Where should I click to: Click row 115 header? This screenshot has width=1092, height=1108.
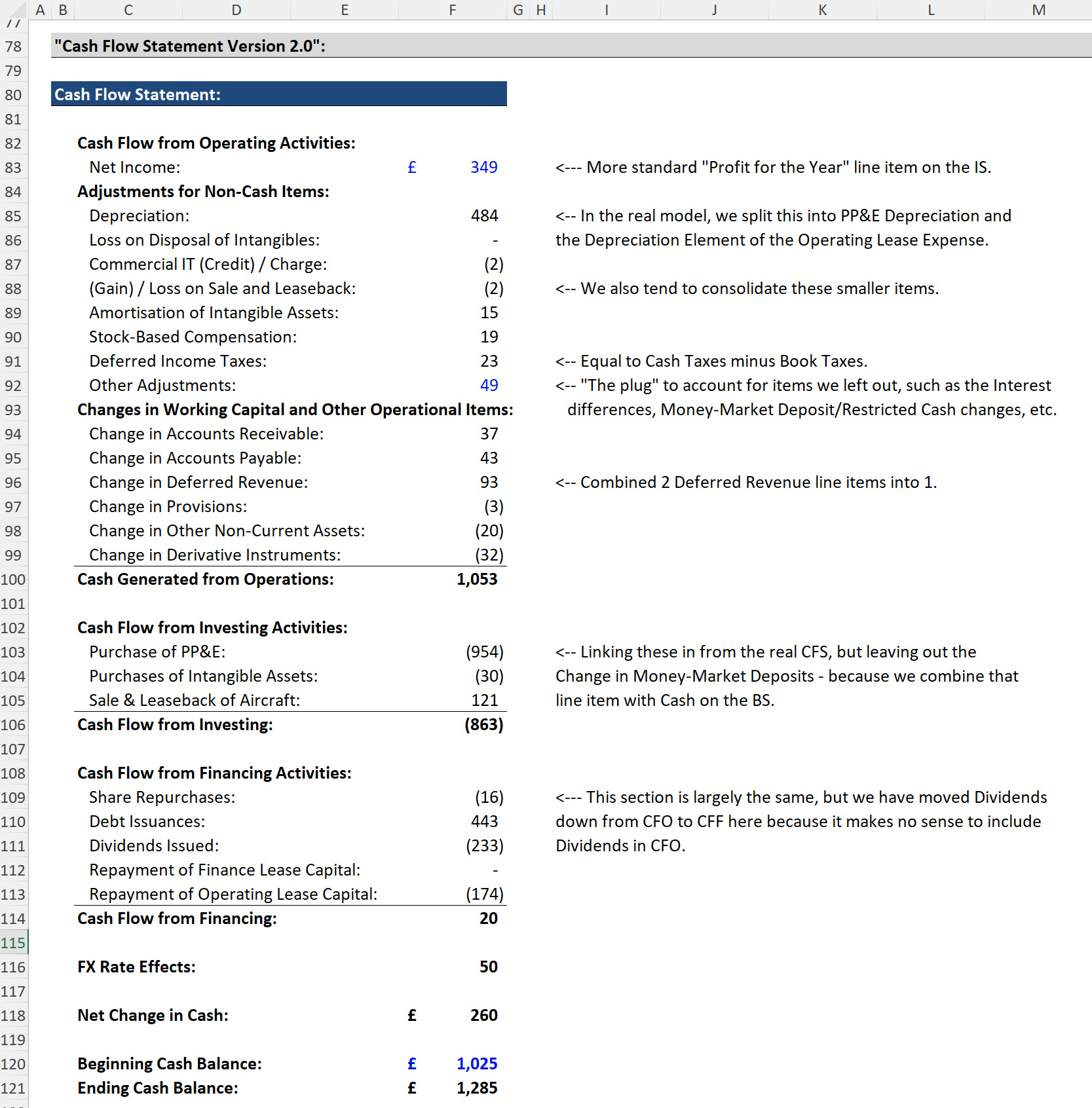point(13,943)
